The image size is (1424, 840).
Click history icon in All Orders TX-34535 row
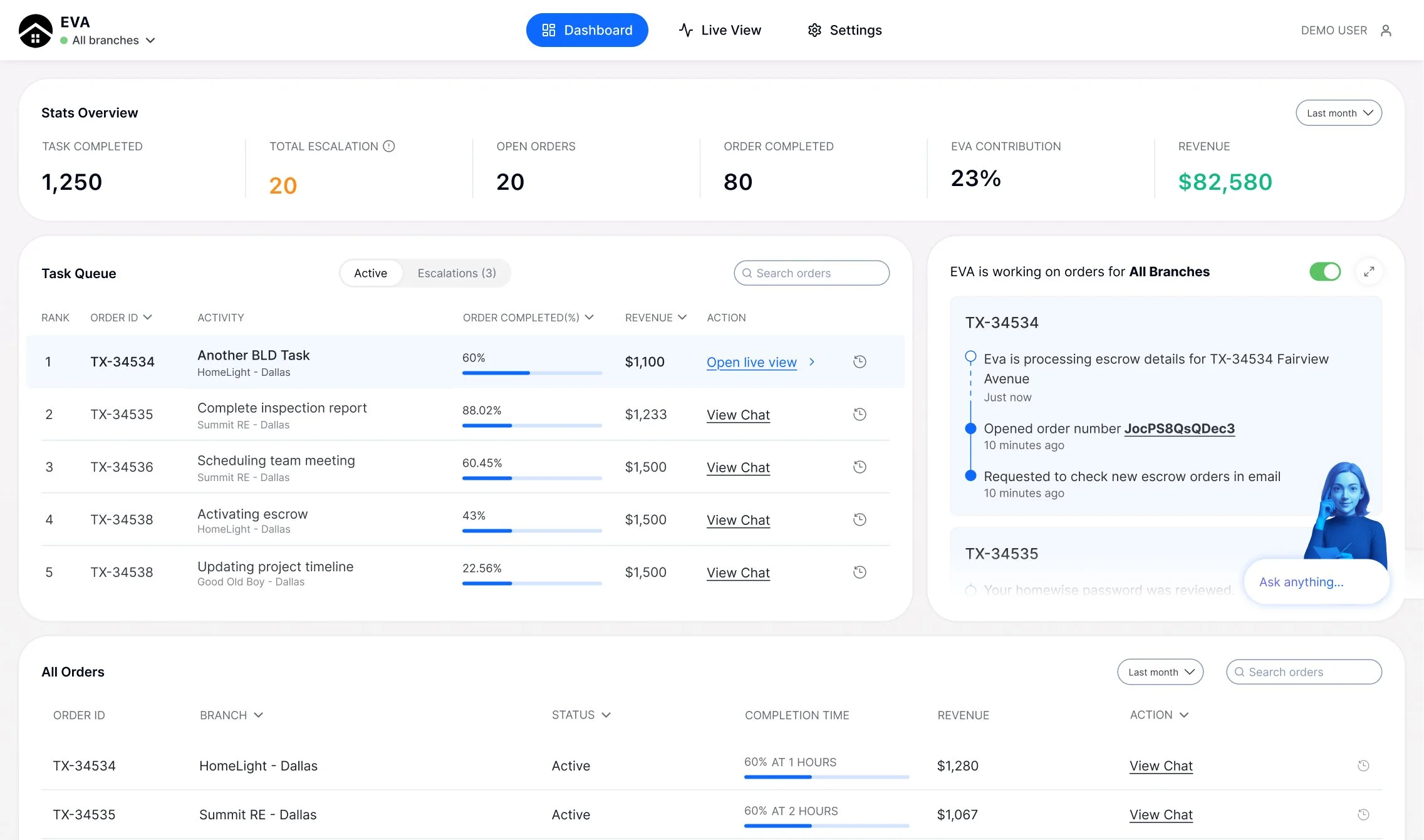tap(1363, 814)
